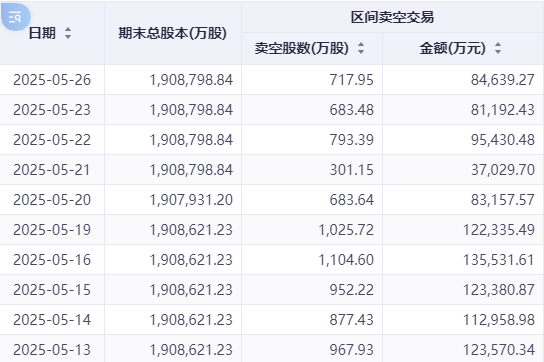
Task: Select date cell 2025-05-22
Action: tap(52, 140)
